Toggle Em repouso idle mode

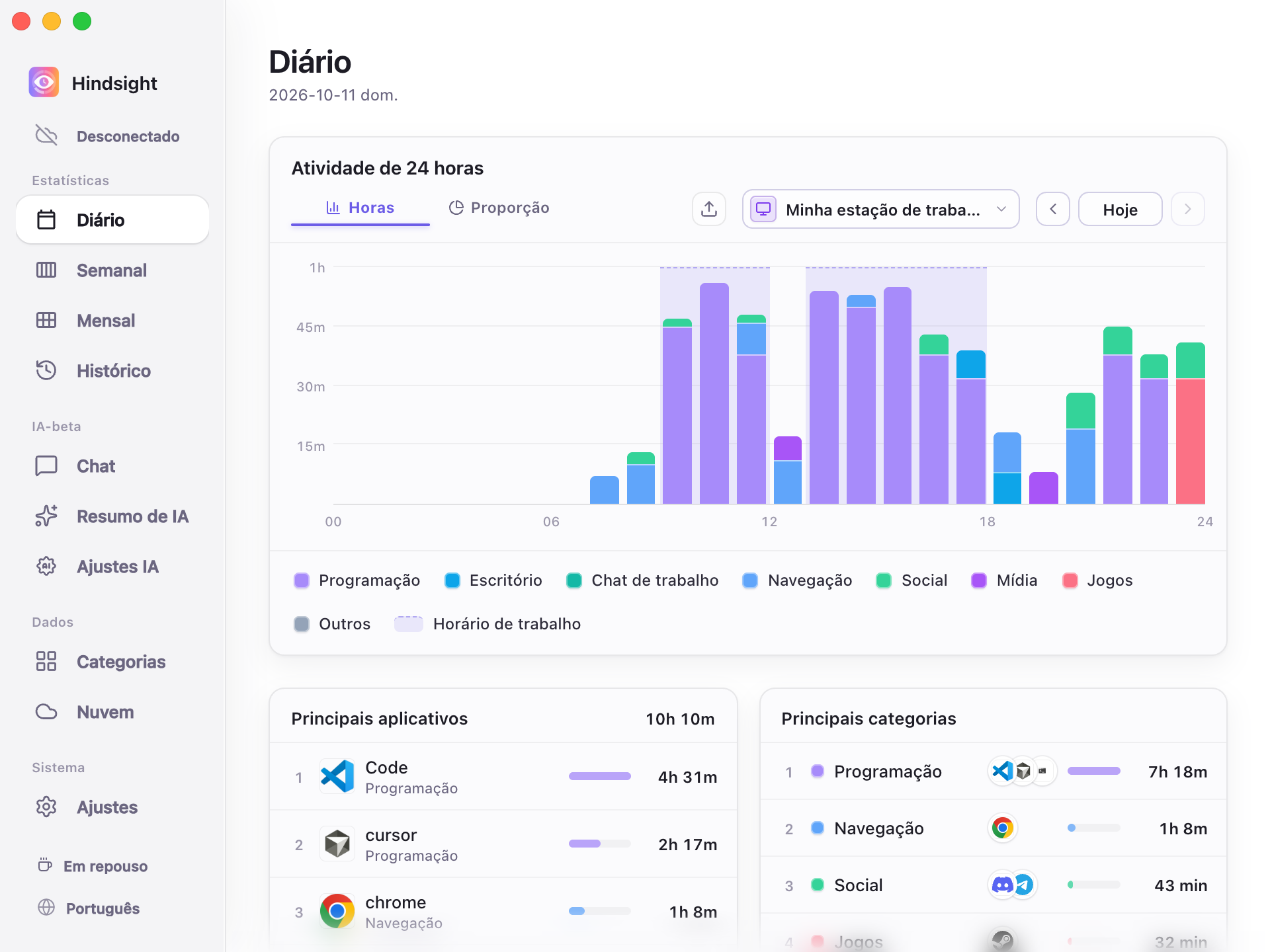93,866
